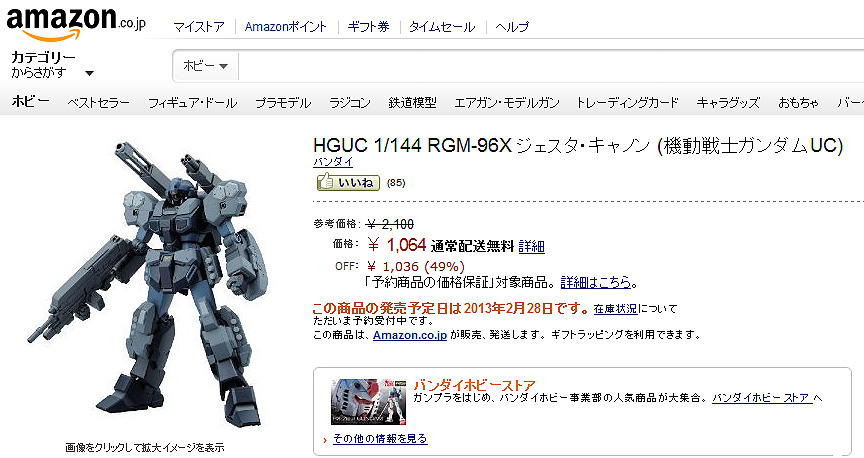Select ラジコン menu item
Viewport: 864px width, 458px height.
(350, 103)
